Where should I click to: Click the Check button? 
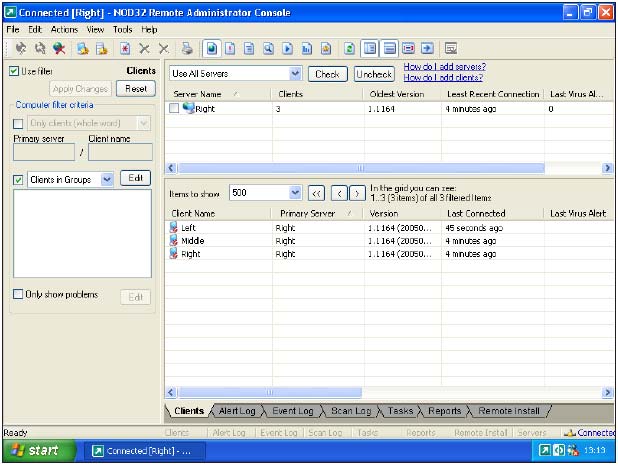(328, 74)
